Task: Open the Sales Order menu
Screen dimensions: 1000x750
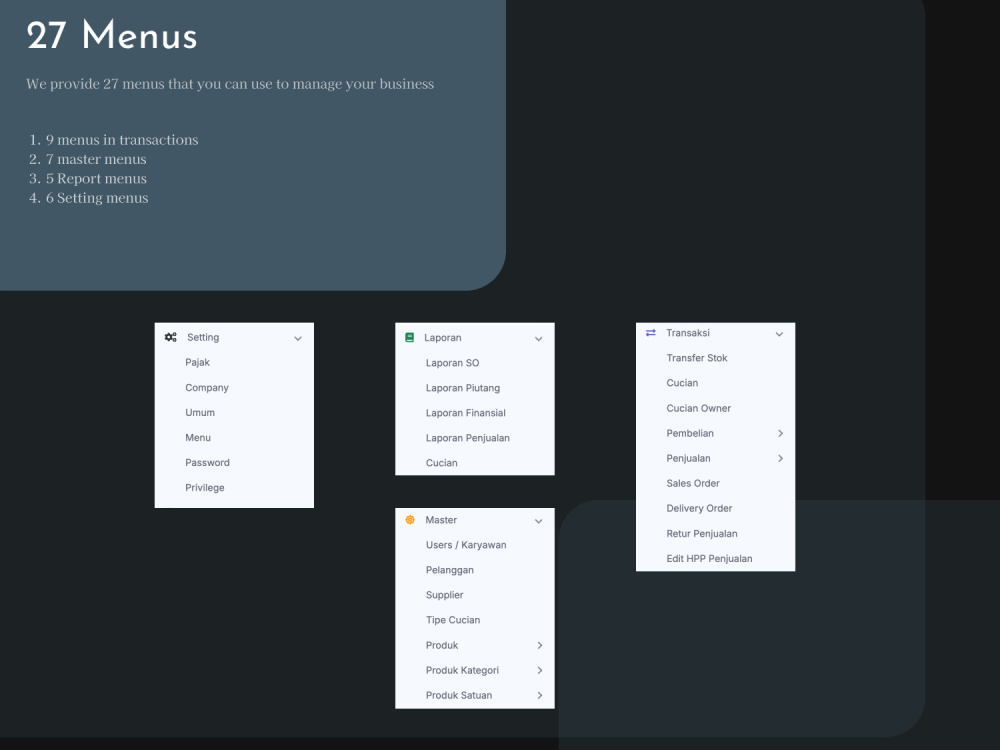Action: 693,483
